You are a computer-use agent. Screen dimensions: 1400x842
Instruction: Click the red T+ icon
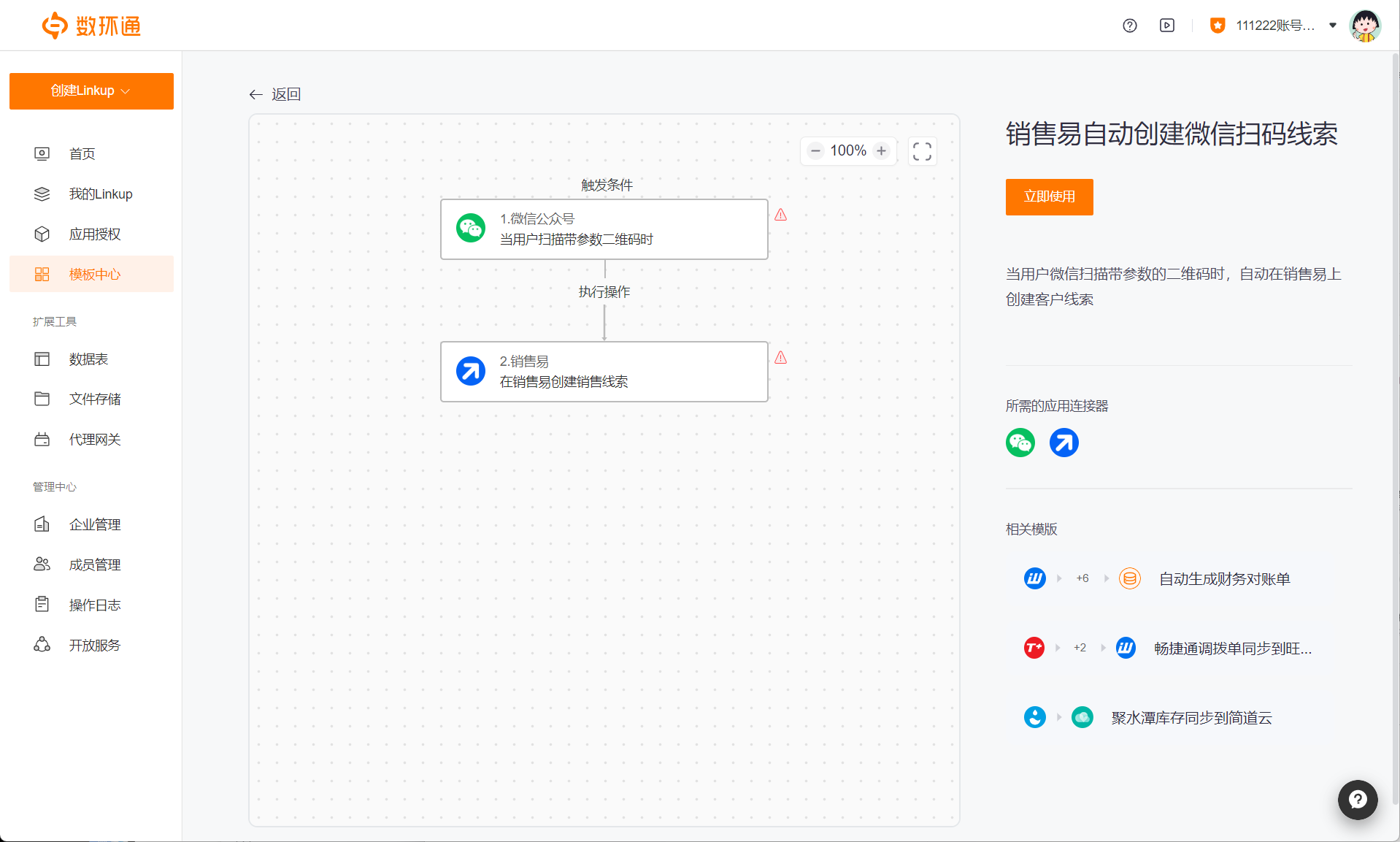1034,648
